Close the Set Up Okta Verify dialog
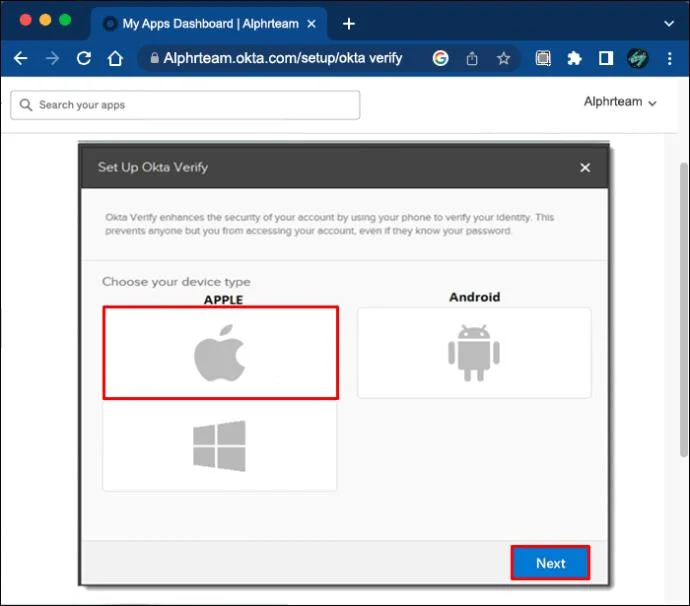Image resolution: width=690 pixels, height=606 pixels. [585, 168]
